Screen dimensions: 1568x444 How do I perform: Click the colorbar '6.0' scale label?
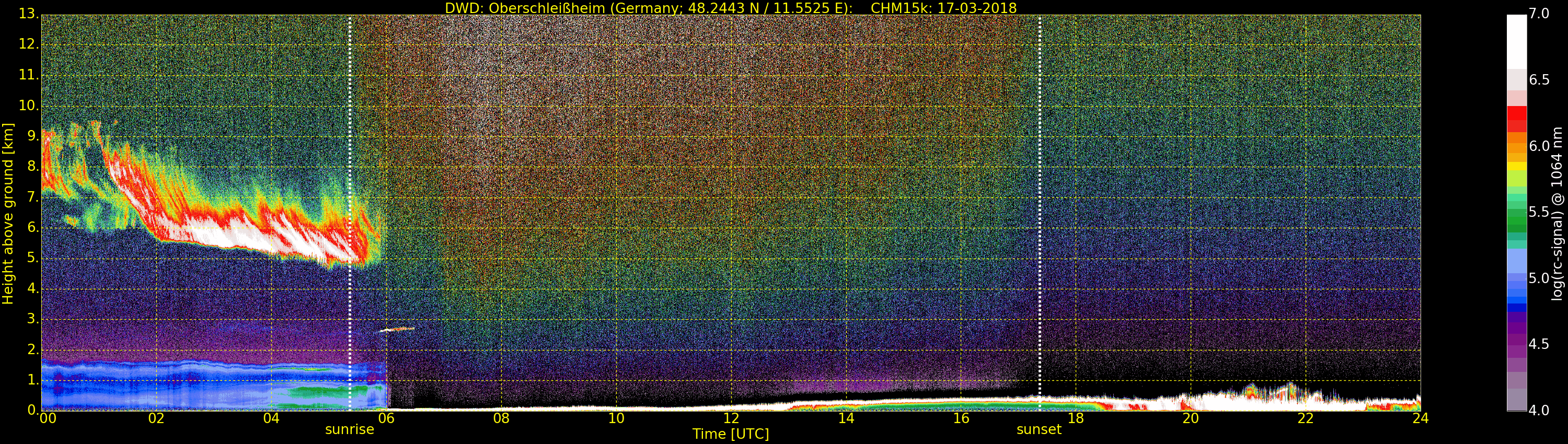(1539, 146)
